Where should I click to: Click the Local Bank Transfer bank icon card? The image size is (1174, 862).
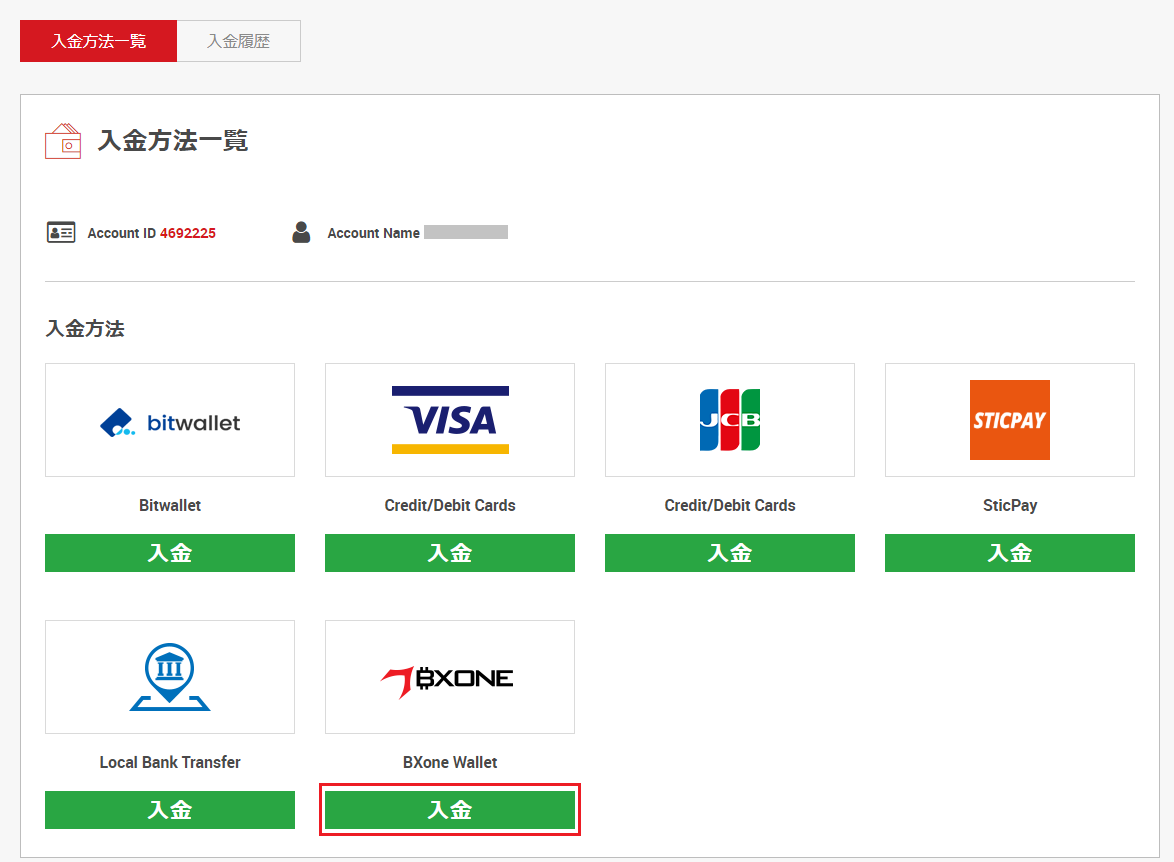(170, 677)
